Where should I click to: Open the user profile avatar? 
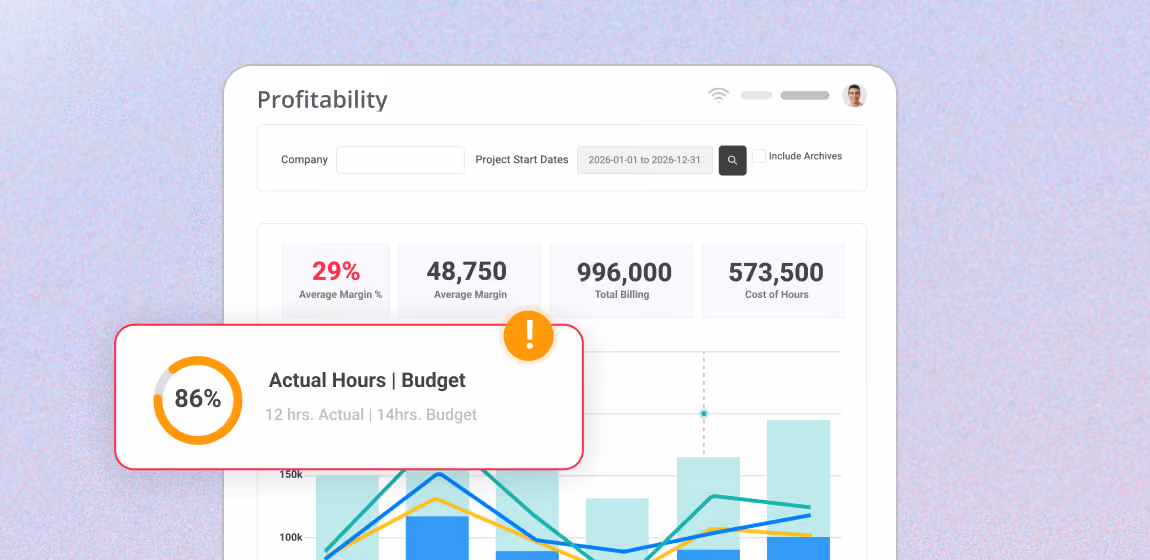(x=854, y=95)
